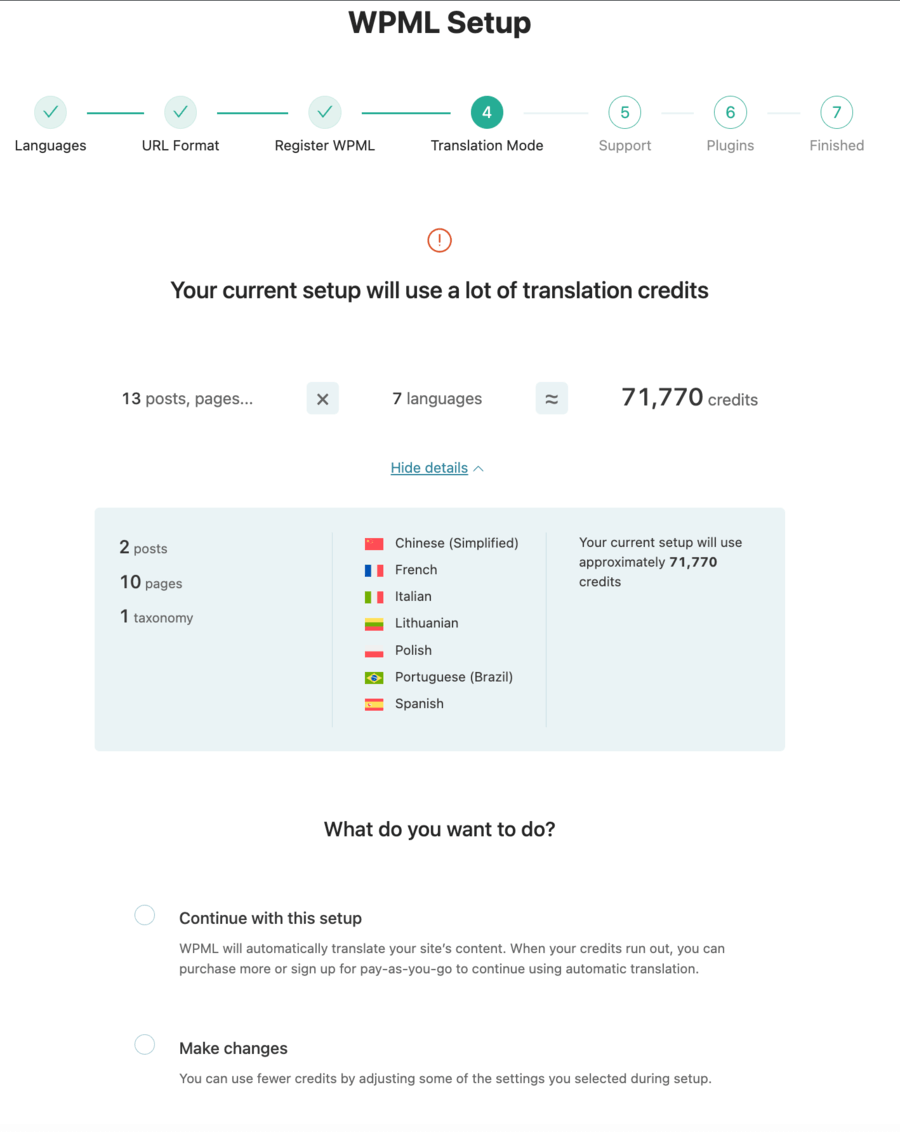Click the Spanish language entry
The height and width of the screenshot is (1132, 900).
pyautogui.click(x=404, y=704)
